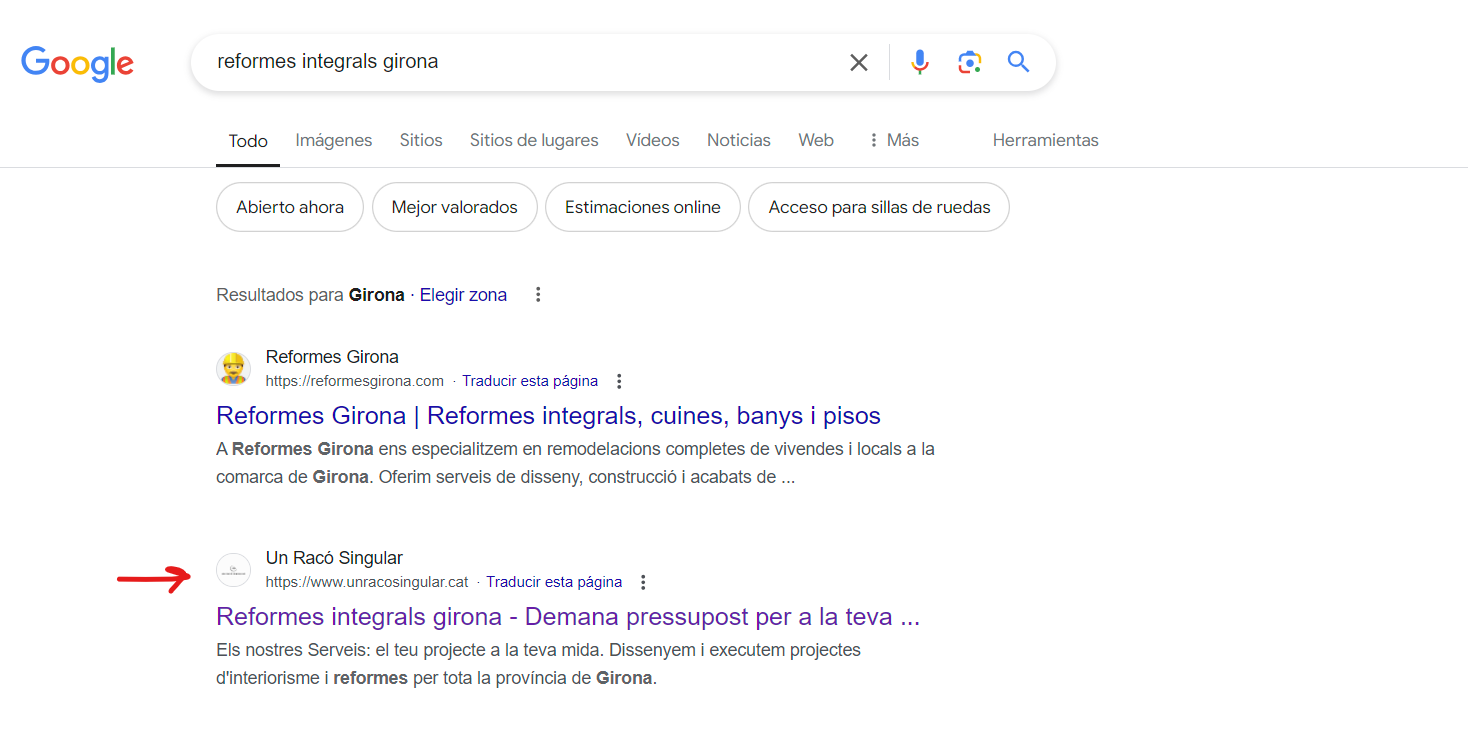Click the 'Reformes Girona' site name
1468x732 pixels.
click(332, 357)
